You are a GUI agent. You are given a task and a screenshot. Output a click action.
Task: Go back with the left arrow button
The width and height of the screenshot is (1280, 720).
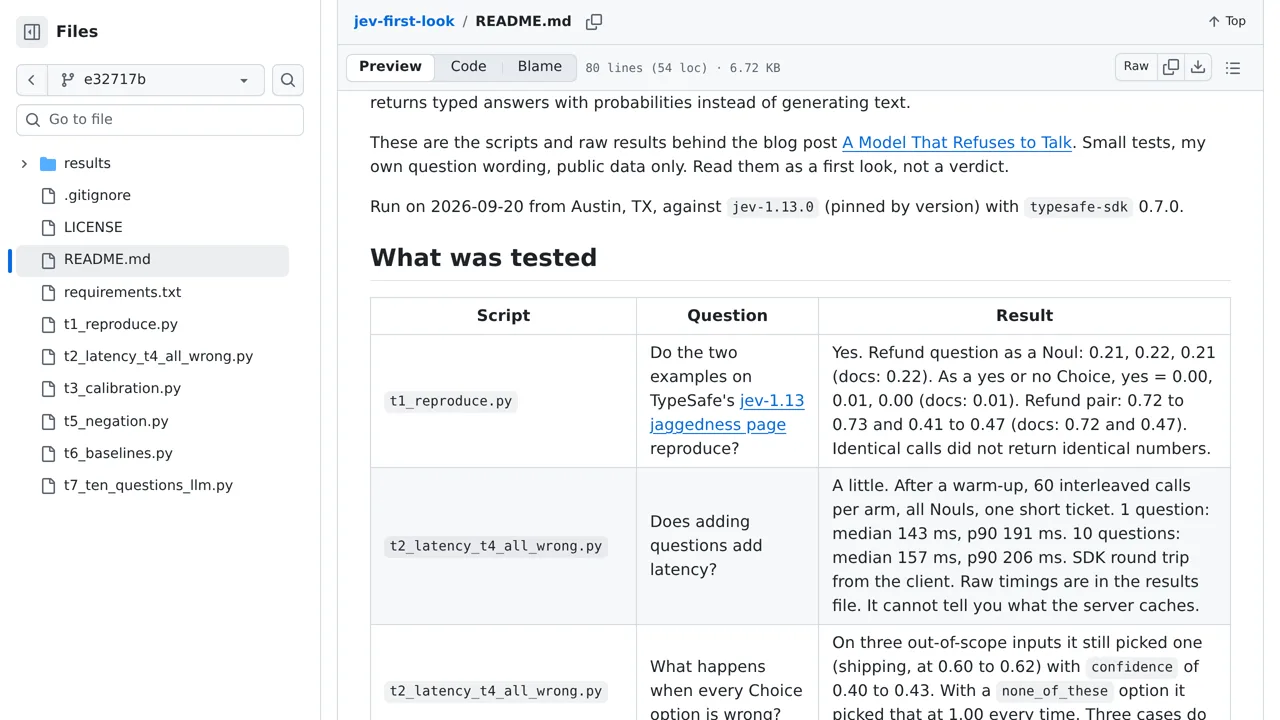(31, 80)
